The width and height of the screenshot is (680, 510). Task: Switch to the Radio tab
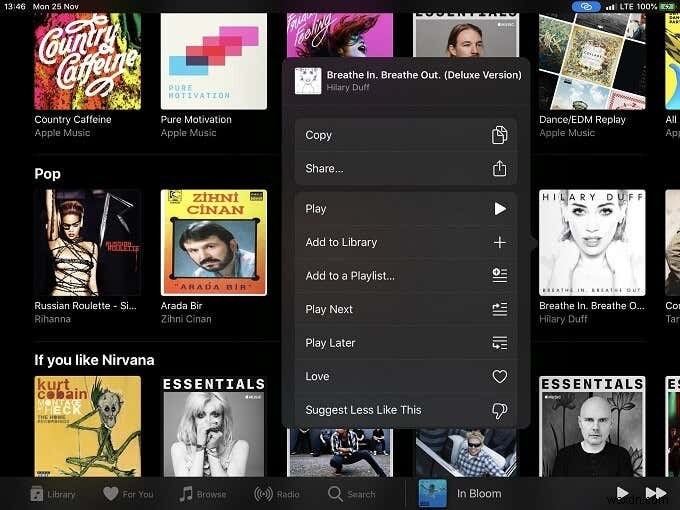277,494
